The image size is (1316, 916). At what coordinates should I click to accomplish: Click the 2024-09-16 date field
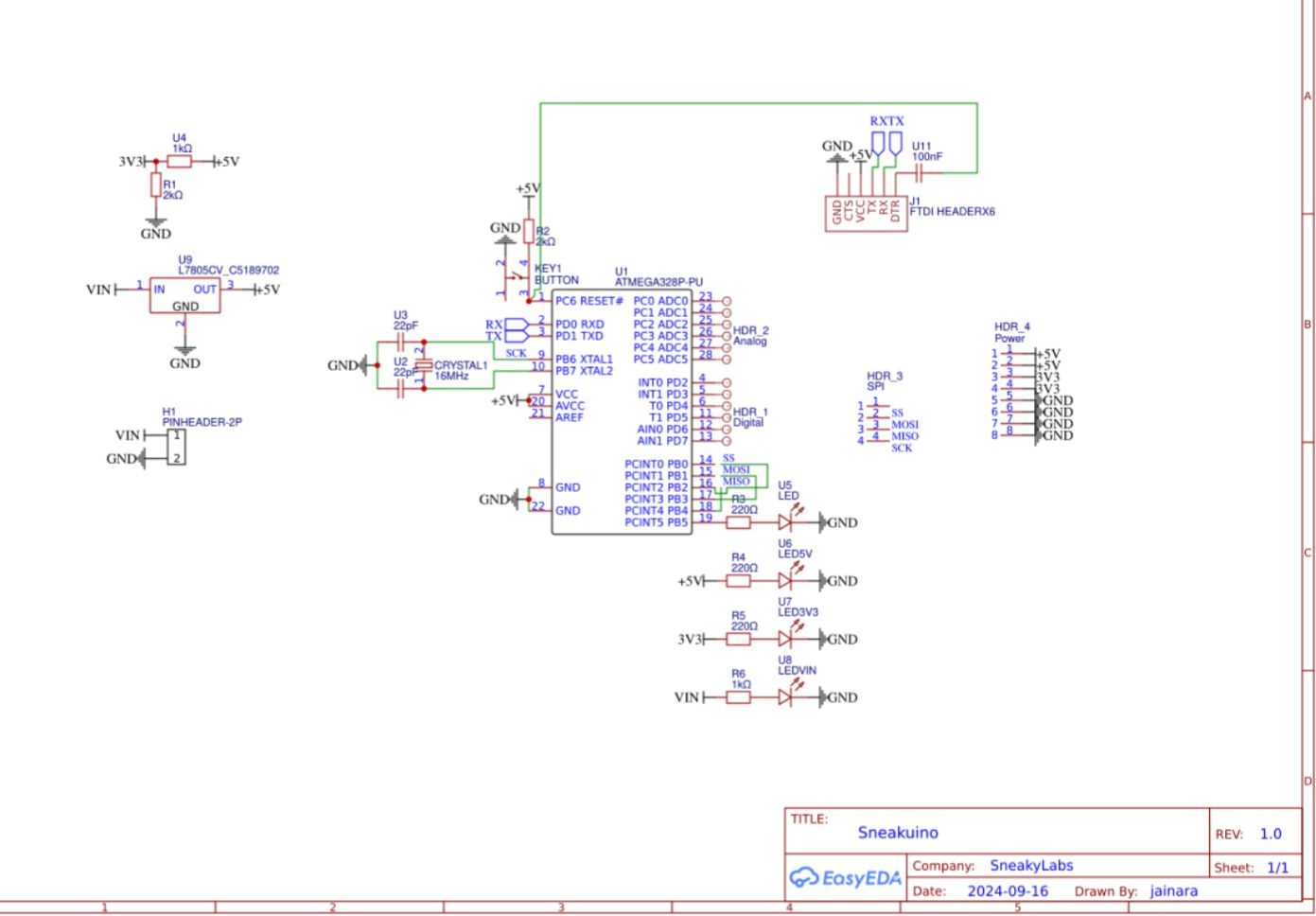1007,890
